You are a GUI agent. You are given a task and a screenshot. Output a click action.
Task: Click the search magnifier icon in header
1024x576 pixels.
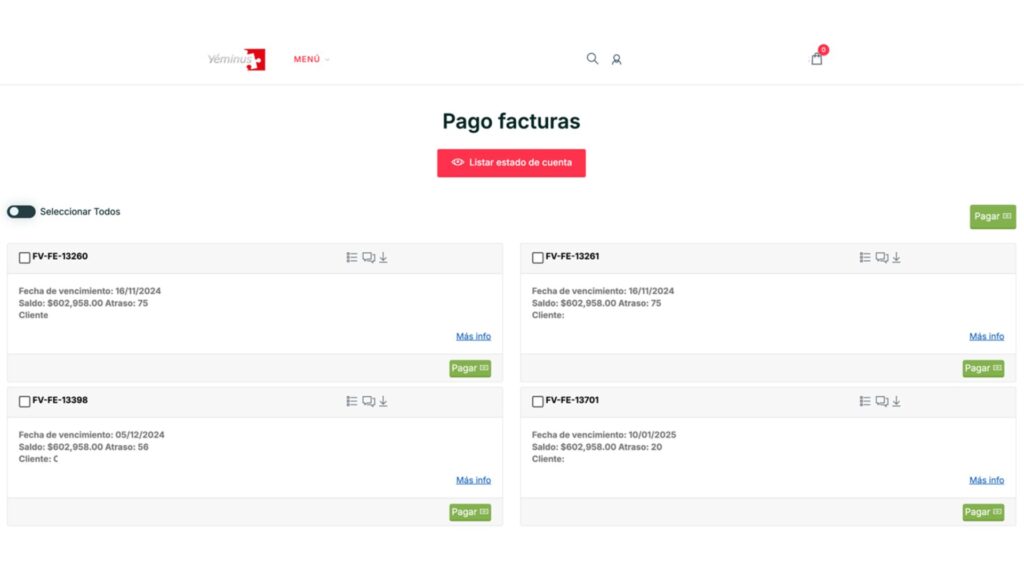click(592, 59)
